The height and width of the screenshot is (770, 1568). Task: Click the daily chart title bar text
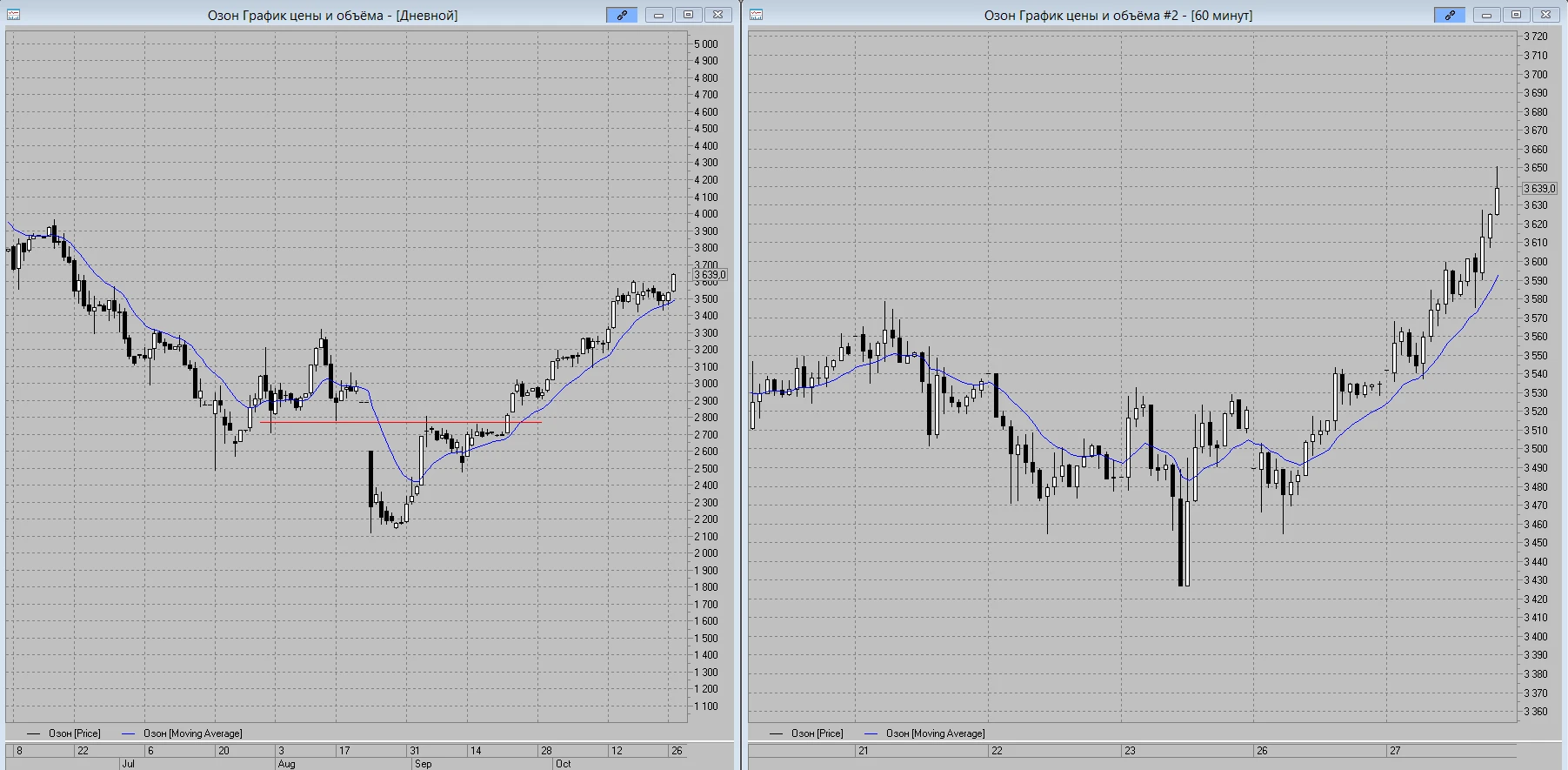(x=332, y=15)
